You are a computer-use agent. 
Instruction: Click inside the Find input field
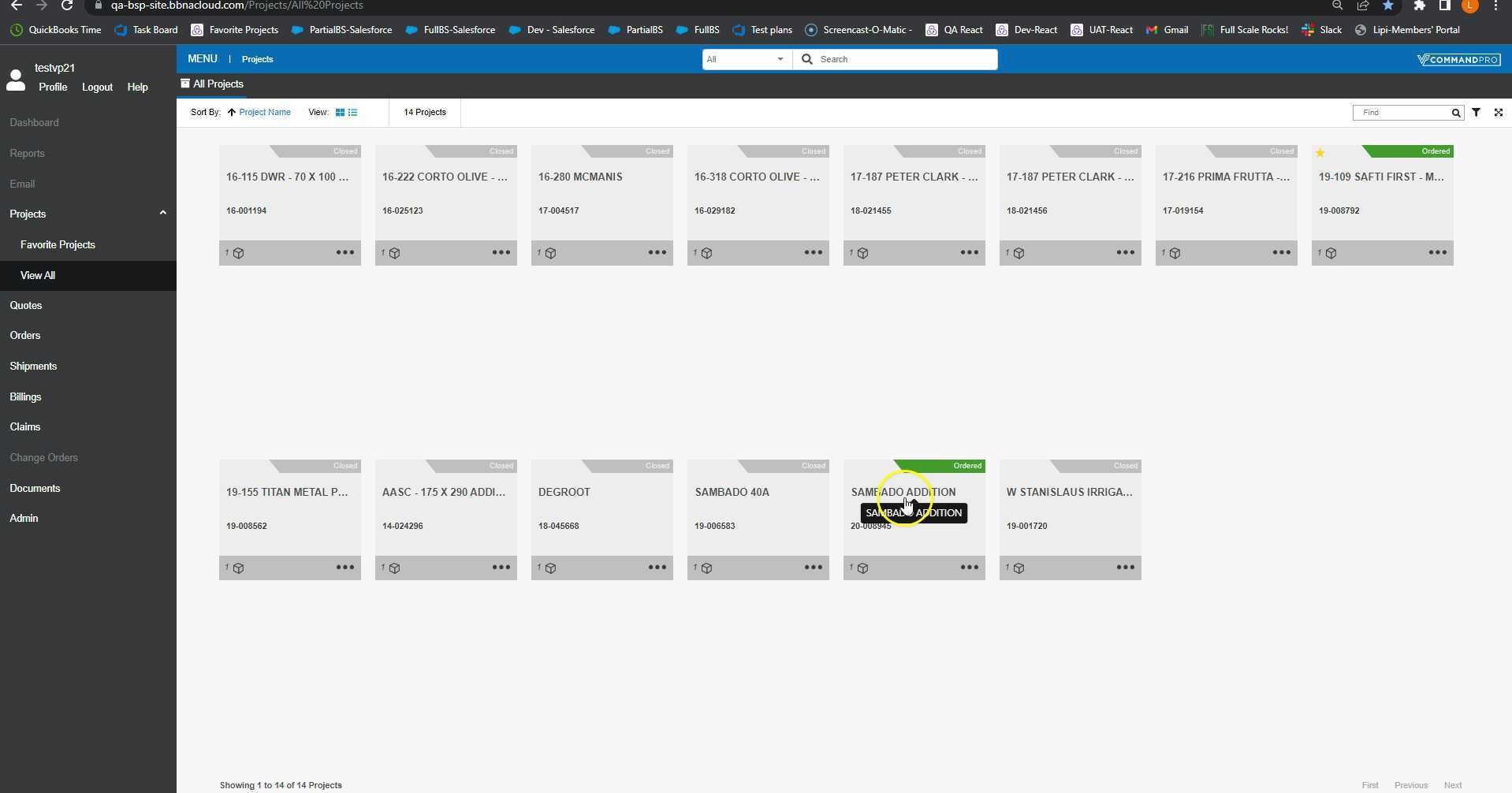pos(1403,113)
